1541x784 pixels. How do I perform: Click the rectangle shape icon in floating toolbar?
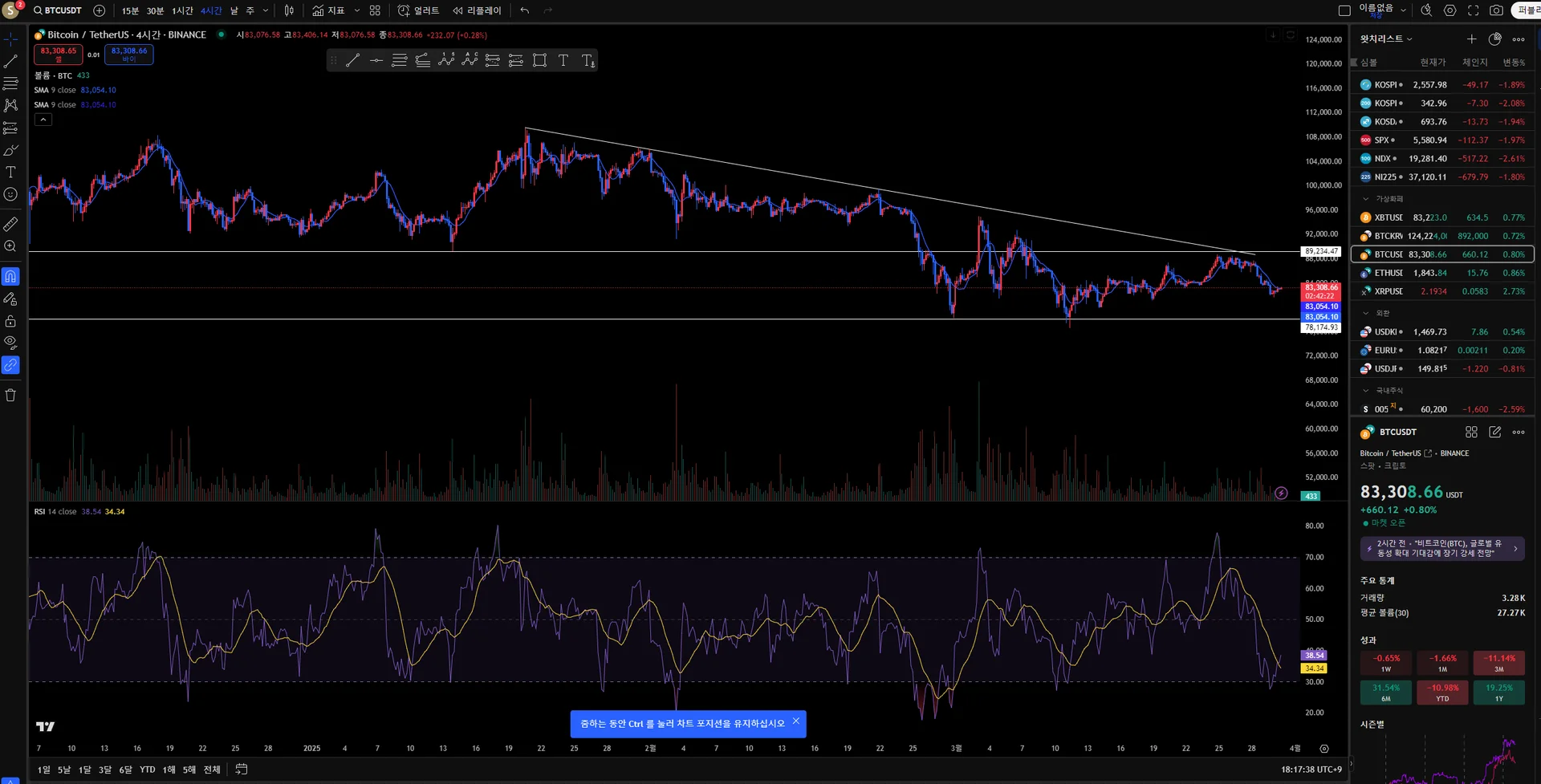(x=540, y=60)
